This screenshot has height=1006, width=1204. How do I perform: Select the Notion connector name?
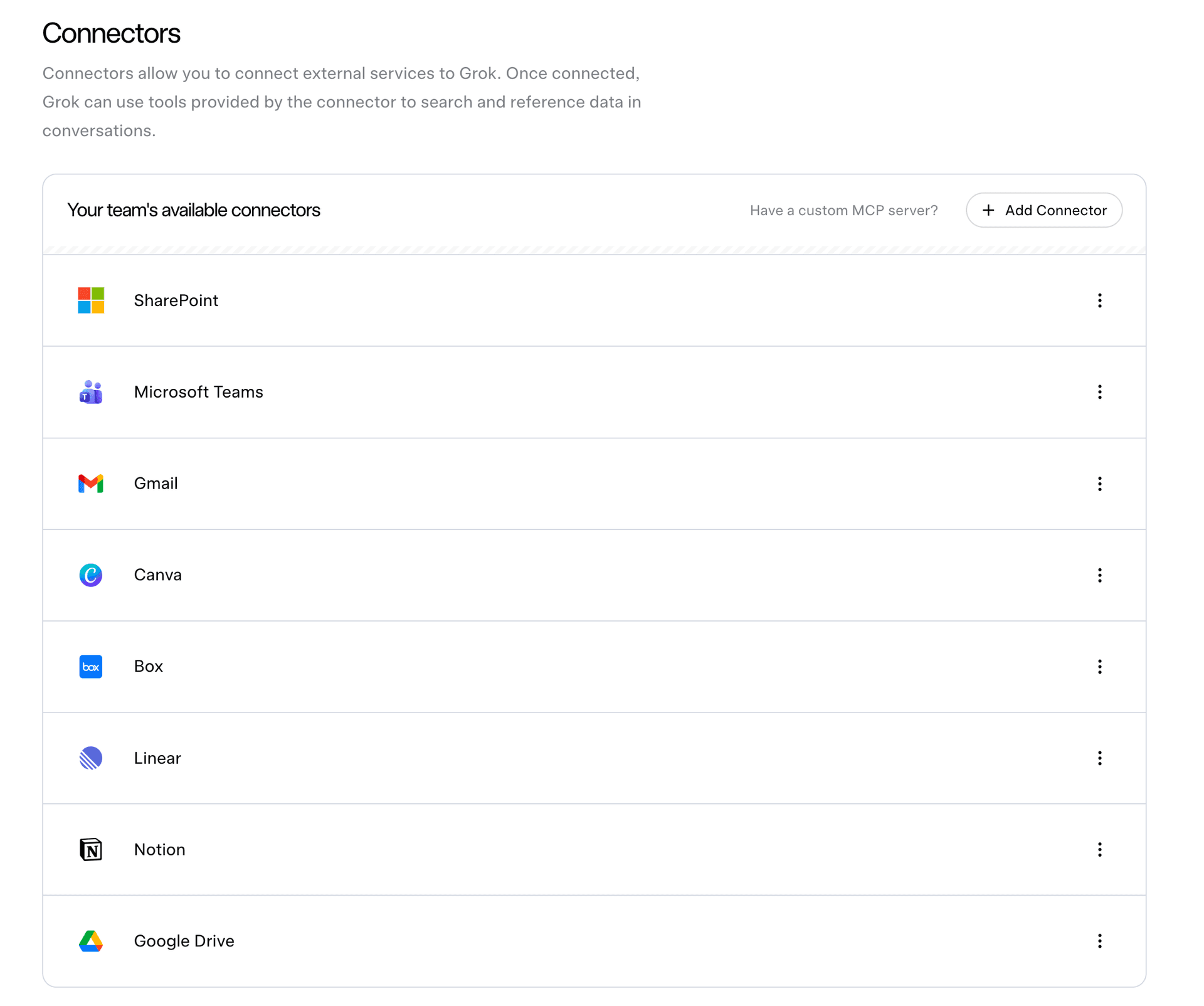(x=160, y=849)
